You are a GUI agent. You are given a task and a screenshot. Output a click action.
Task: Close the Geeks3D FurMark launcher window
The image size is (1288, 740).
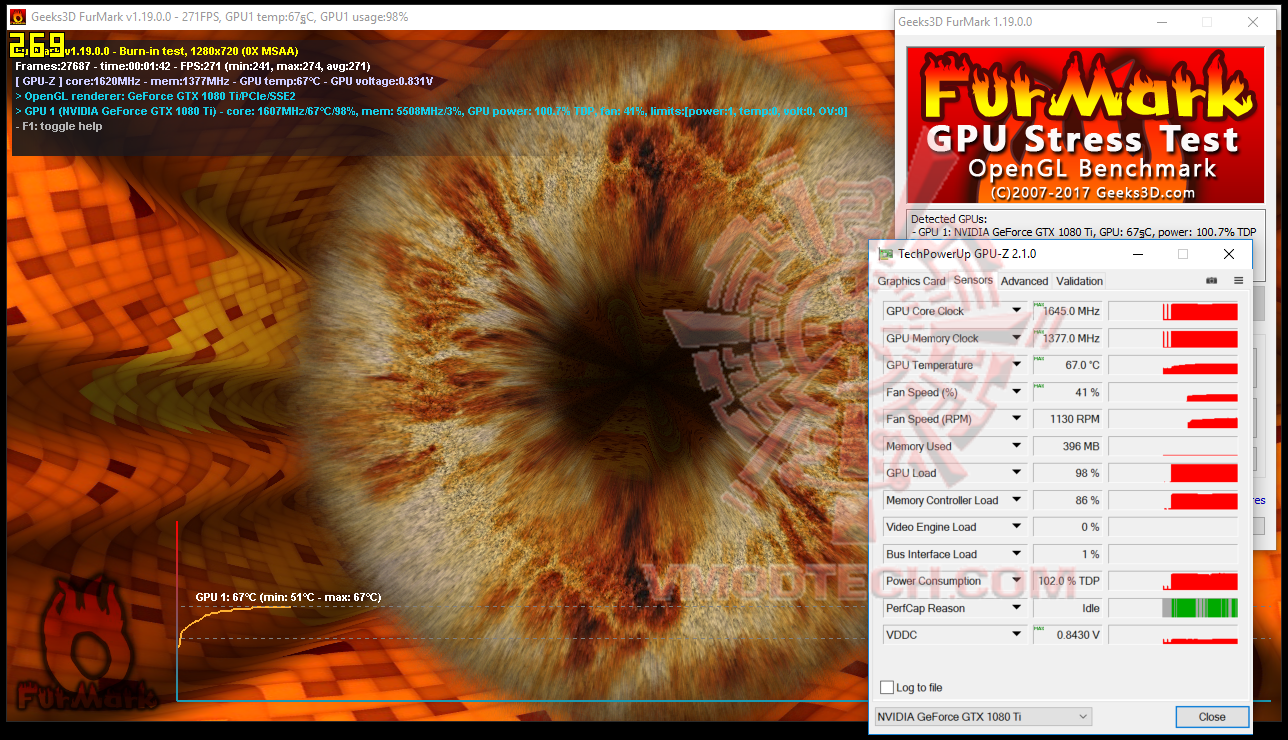click(x=1253, y=22)
